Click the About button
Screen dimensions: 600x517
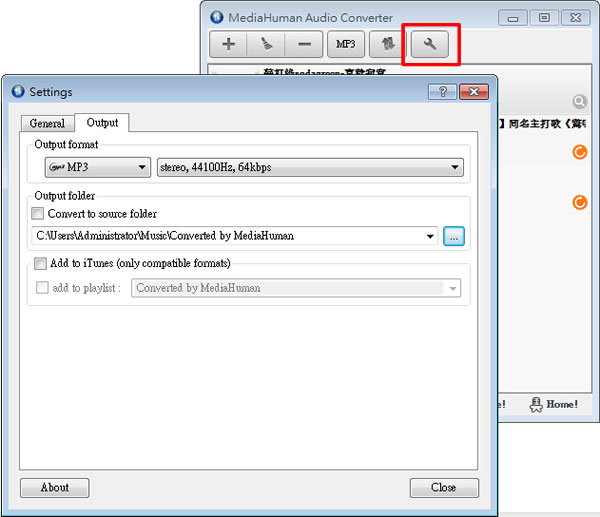click(x=55, y=488)
